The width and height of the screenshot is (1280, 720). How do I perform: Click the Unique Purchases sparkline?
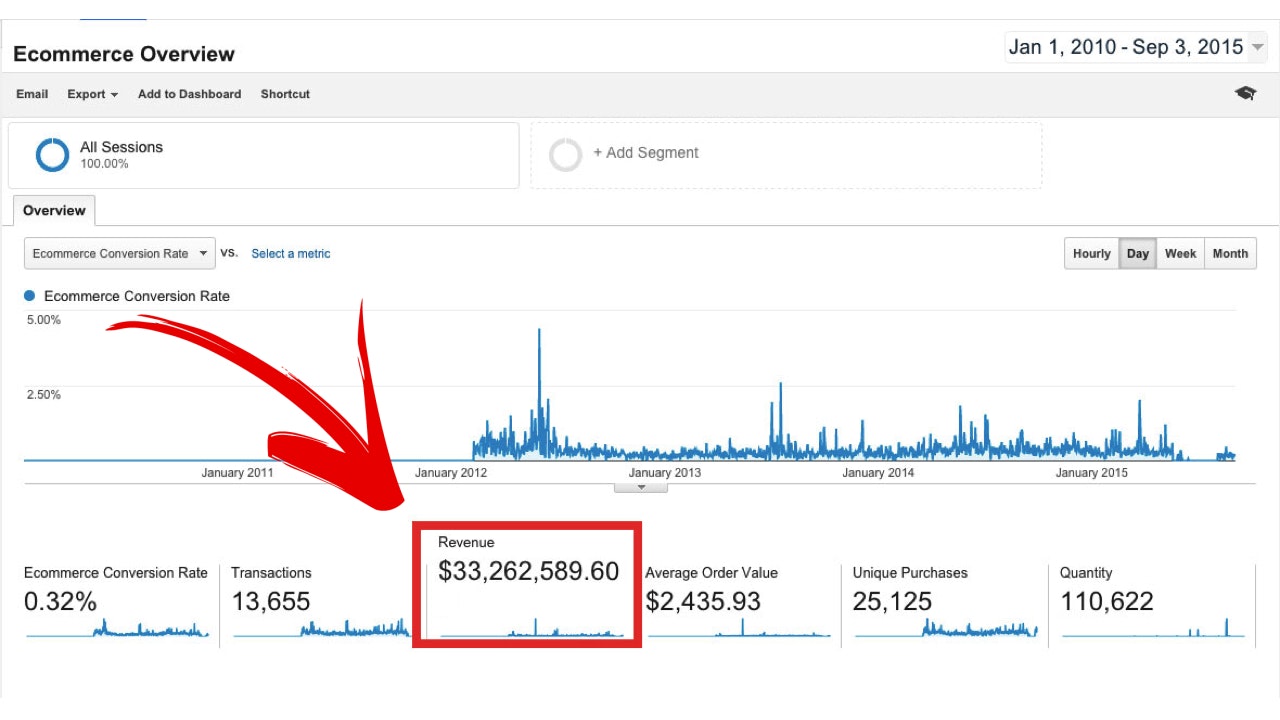click(945, 630)
